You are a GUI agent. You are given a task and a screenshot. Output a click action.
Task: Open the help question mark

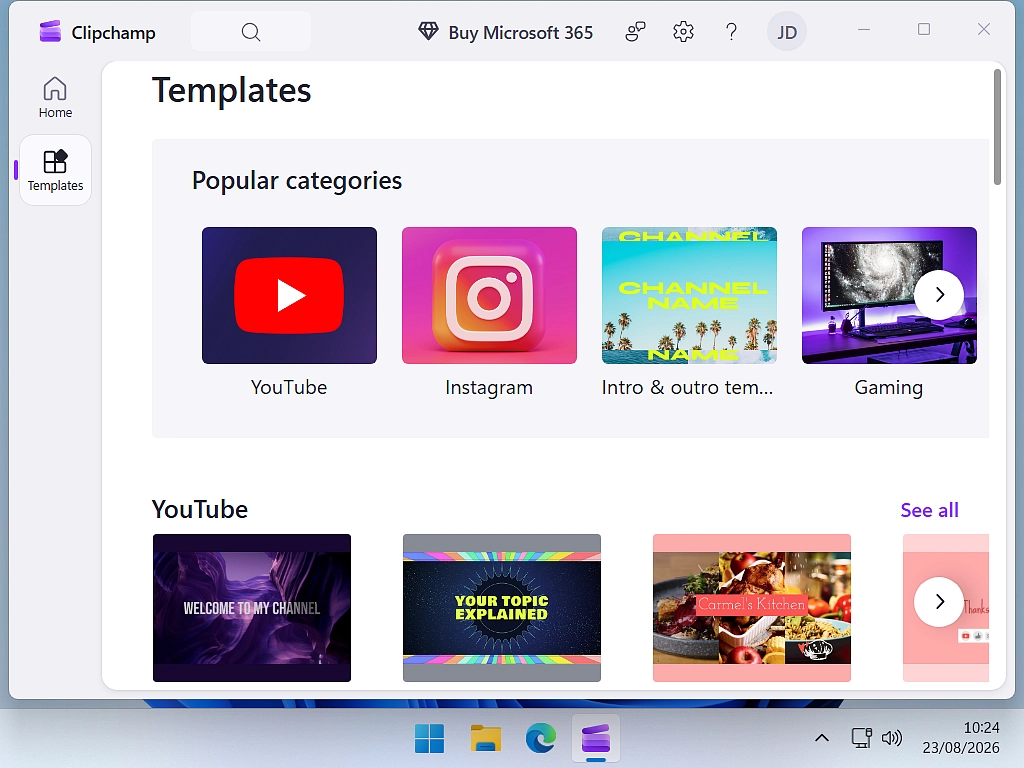(x=731, y=31)
